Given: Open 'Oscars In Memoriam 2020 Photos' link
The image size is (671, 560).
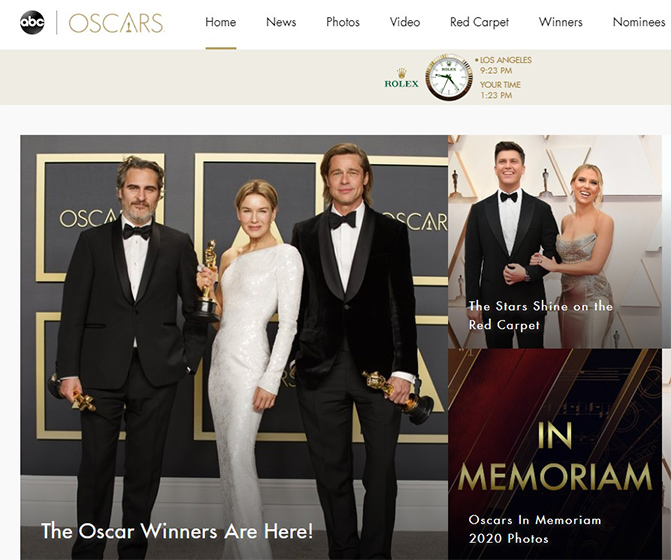Looking at the screenshot, I should 535,529.
